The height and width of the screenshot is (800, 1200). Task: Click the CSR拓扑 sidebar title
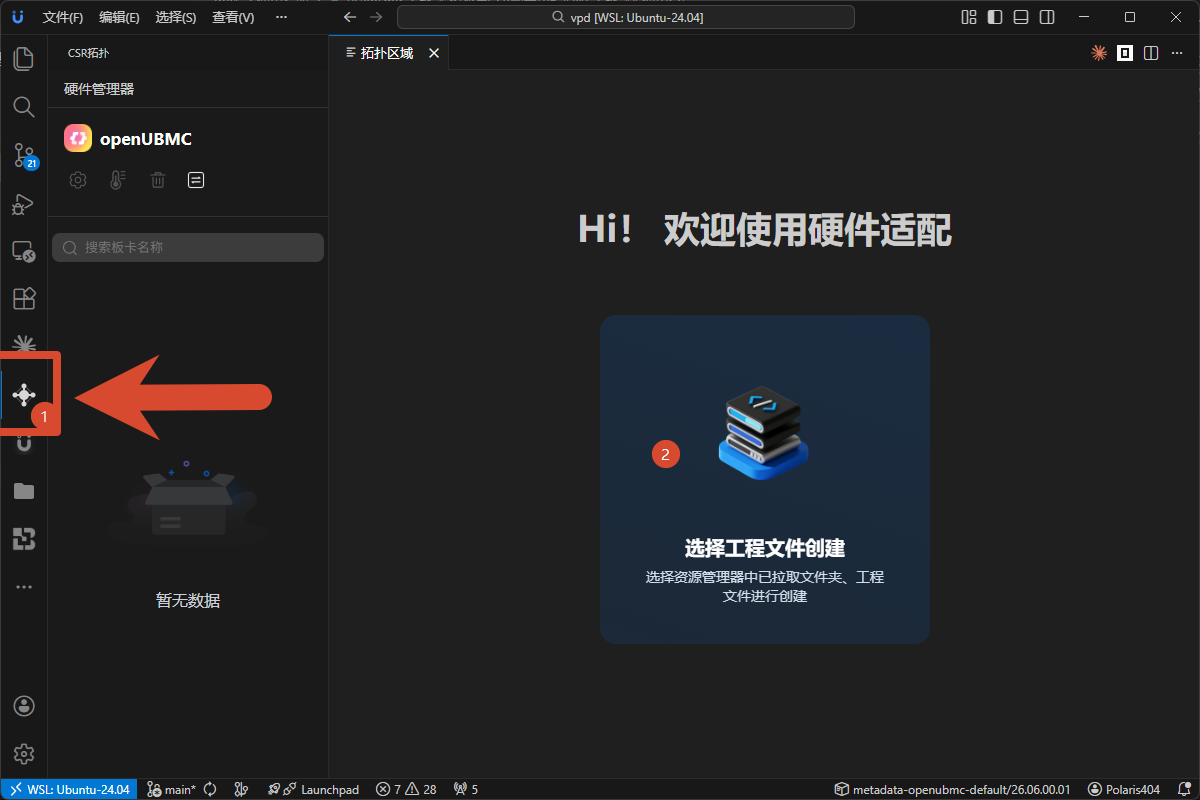pyautogui.click(x=88, y=53)
